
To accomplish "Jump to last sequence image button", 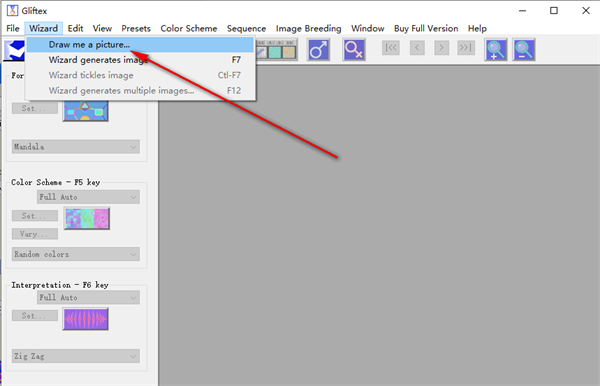I will point(466,48).
